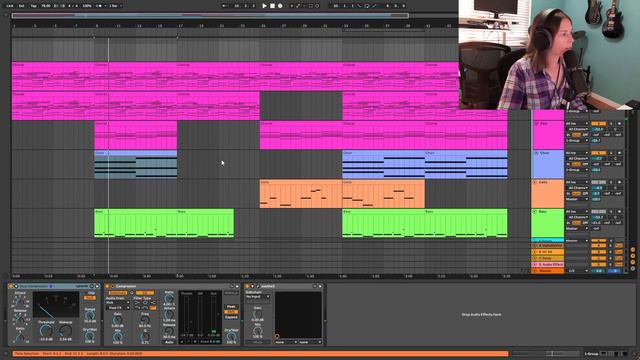Fold the Bass track
Screen dimensions: 640x360
(535, 211)
